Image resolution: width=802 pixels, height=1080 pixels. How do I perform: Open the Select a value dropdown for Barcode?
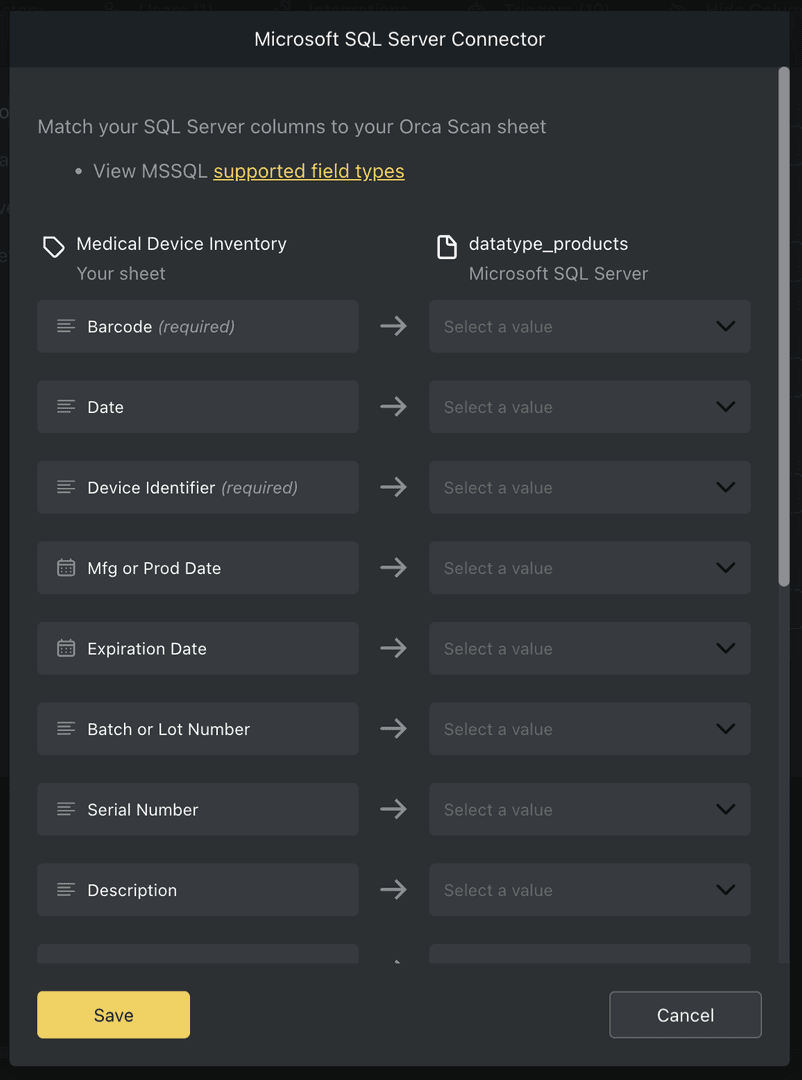point(590,326)
